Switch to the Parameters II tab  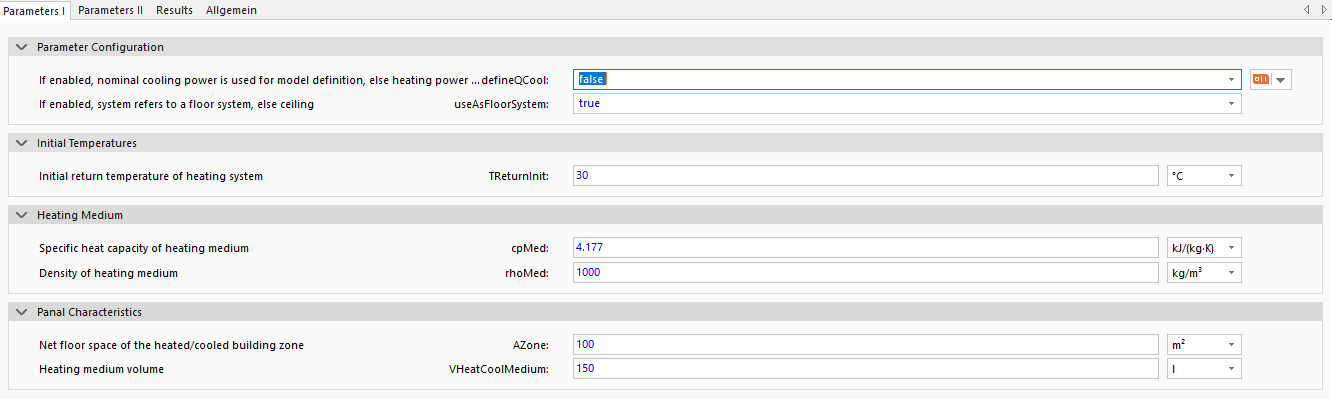110,10
